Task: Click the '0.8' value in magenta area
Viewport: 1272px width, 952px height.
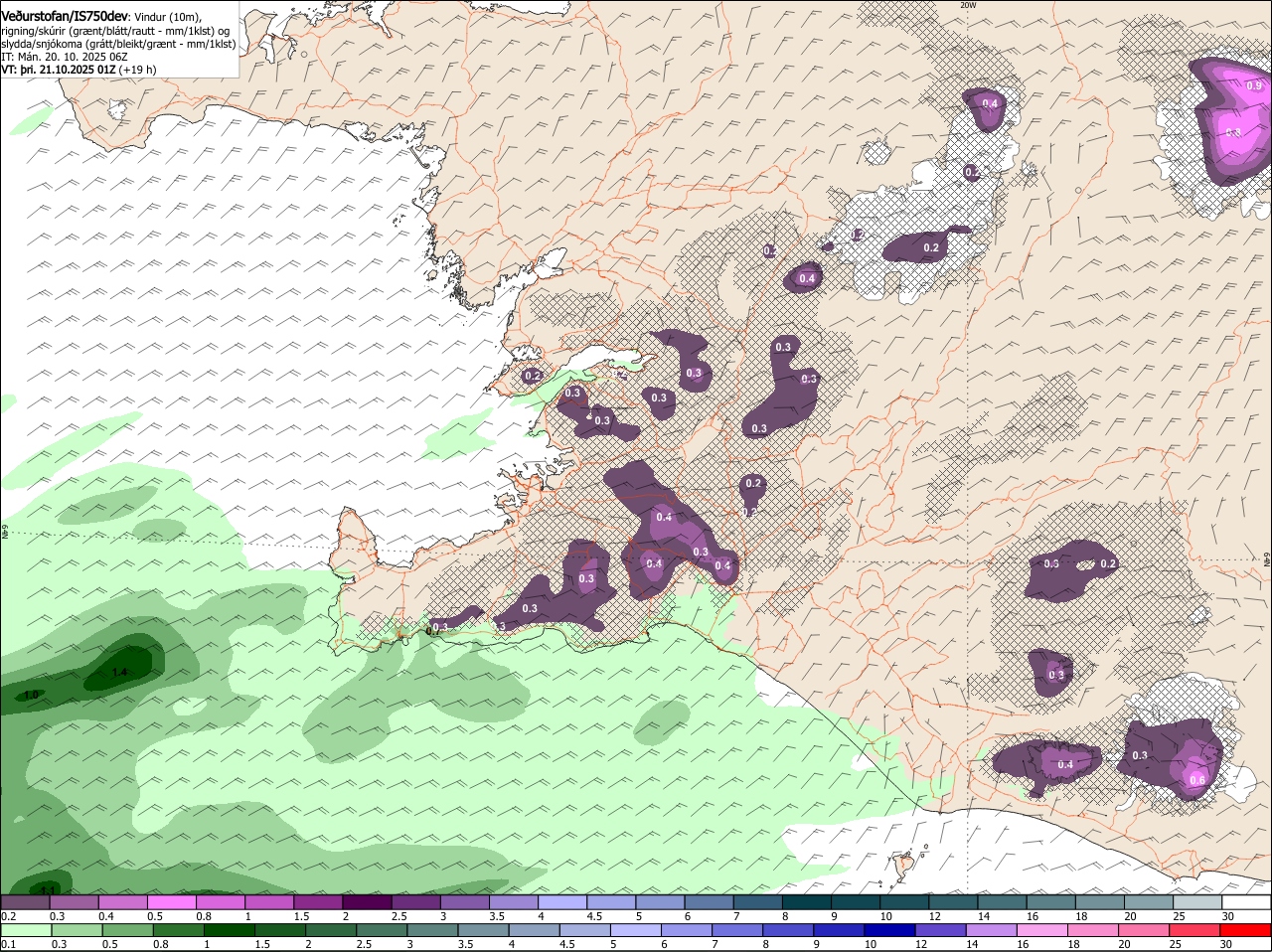Action: point(1233,132)
